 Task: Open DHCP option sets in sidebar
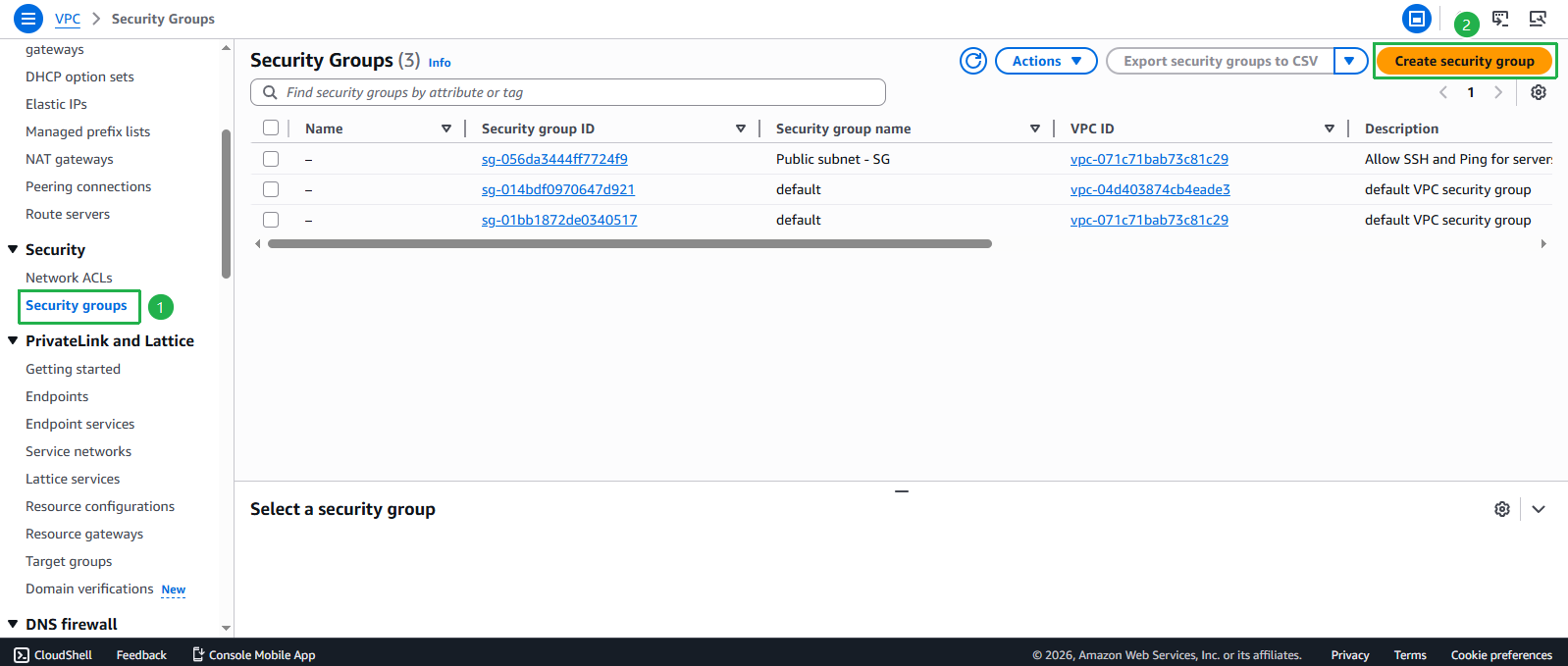pos(79,77)
